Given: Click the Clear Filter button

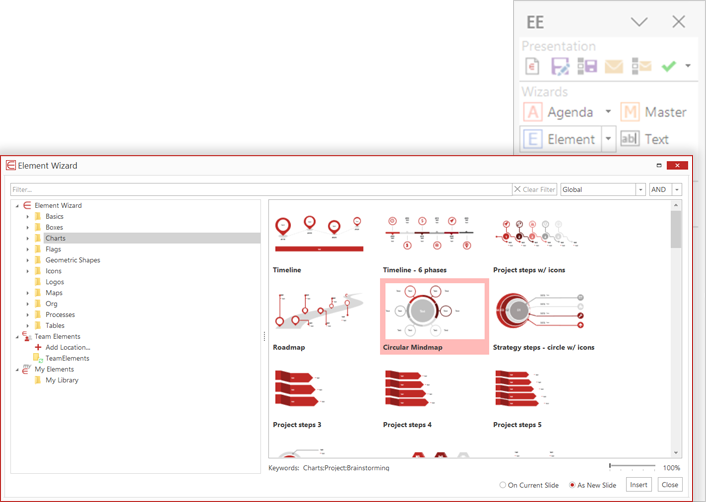Looking at the screenshot, I should pos(535,190).
